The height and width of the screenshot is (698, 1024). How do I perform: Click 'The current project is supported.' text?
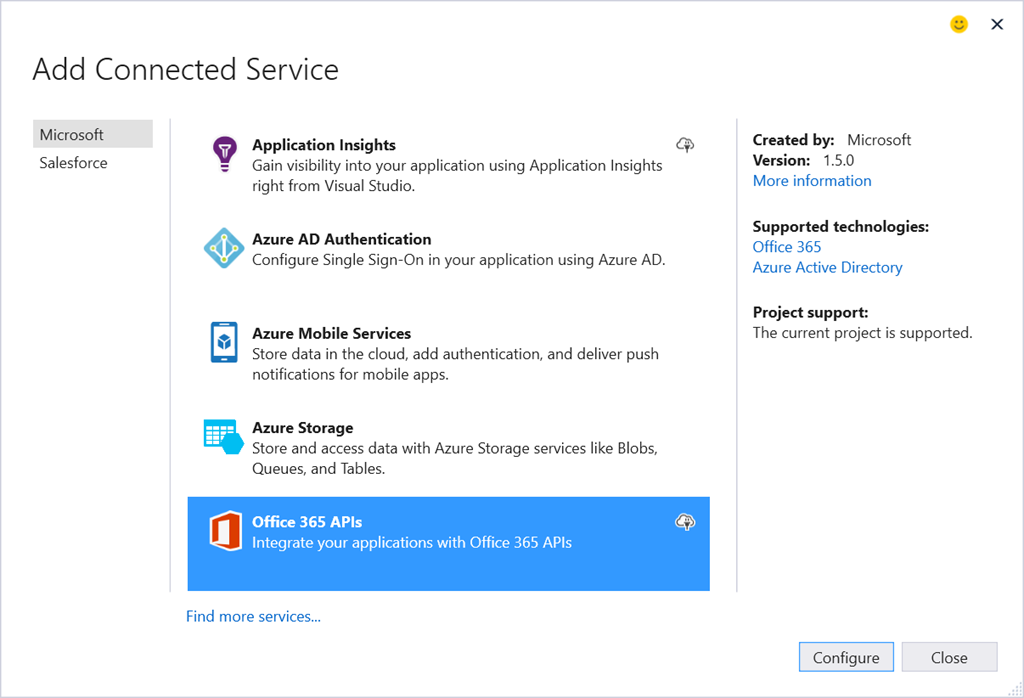pos(863,333)
